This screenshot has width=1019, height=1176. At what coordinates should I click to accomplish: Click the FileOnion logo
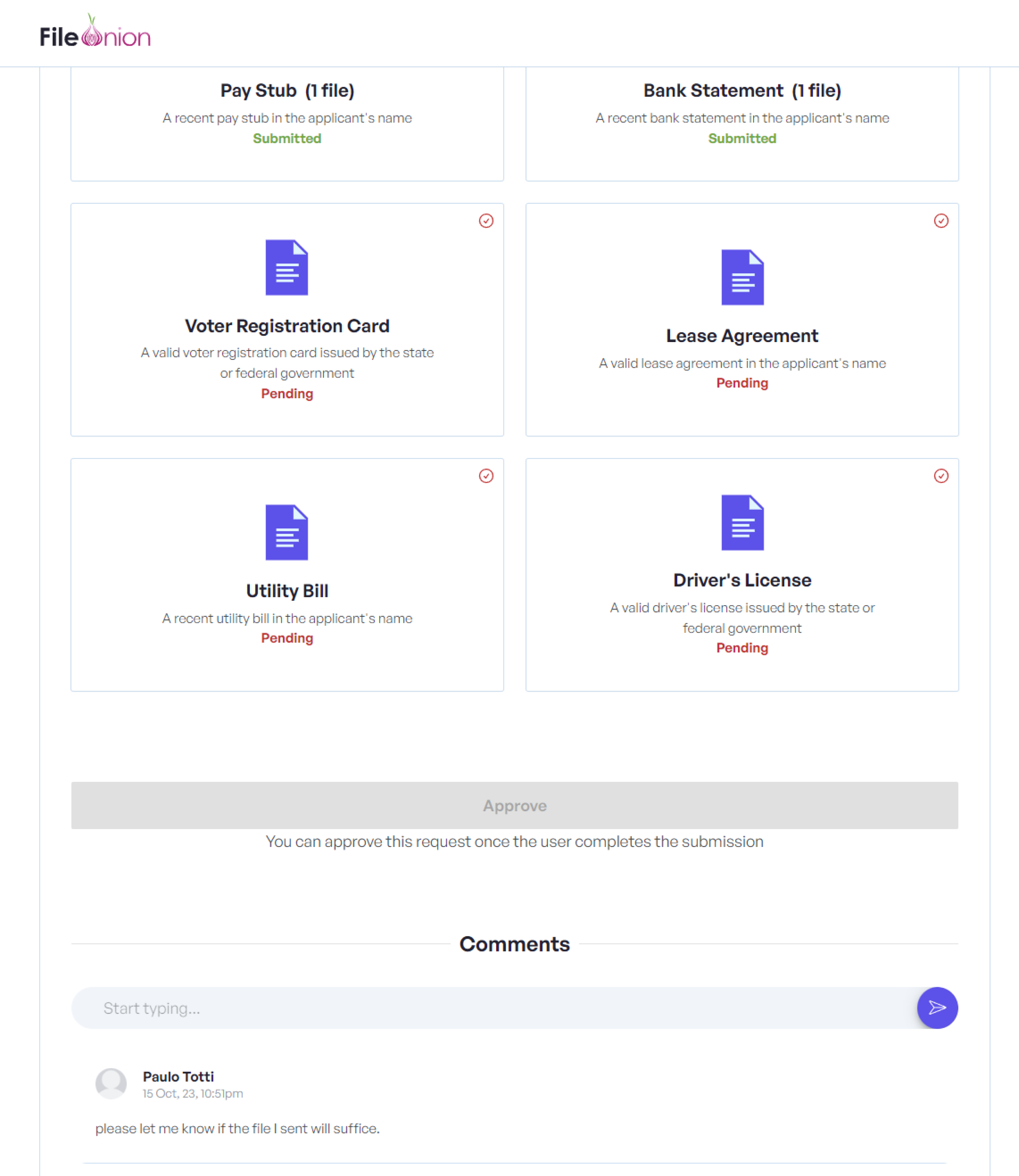[x=95, y=34]
